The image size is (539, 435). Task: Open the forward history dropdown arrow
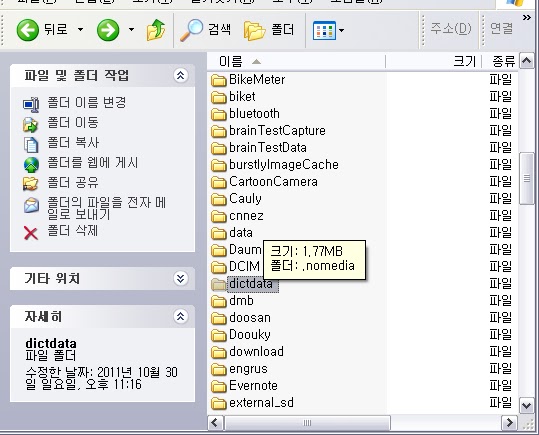[x=131, y=30]
